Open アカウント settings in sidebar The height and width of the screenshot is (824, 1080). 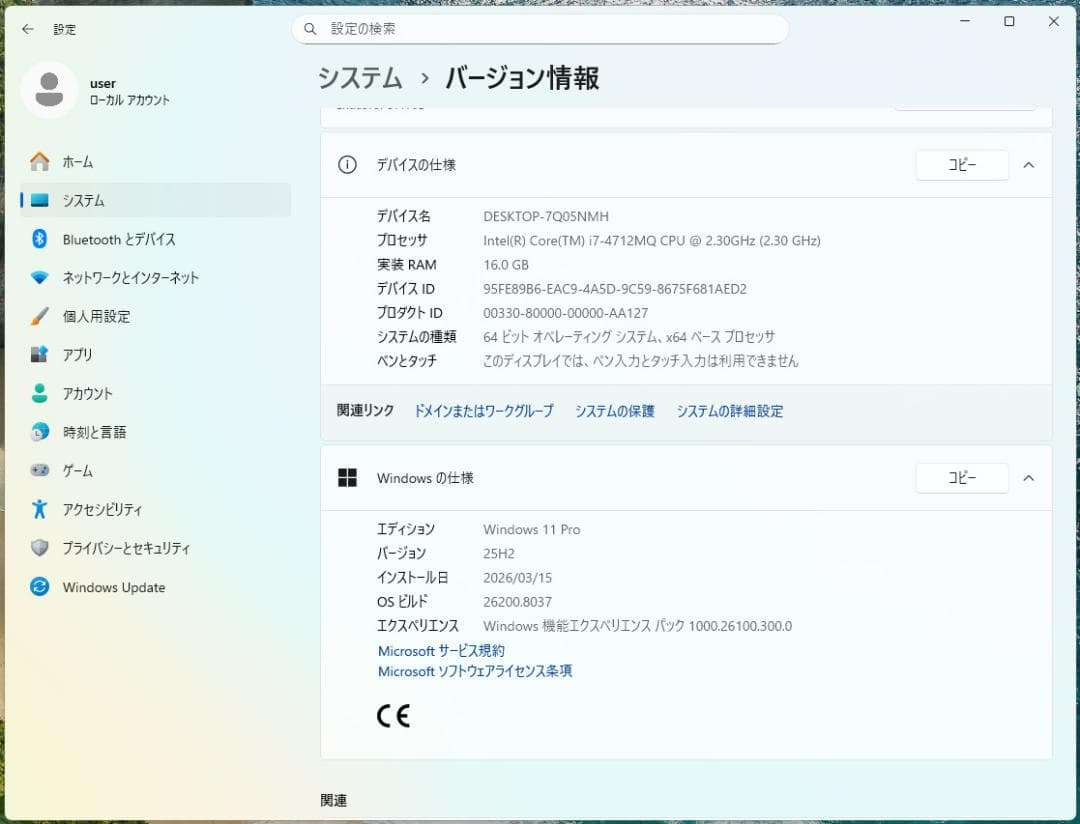pyautogui.click(x=155, y=393)
